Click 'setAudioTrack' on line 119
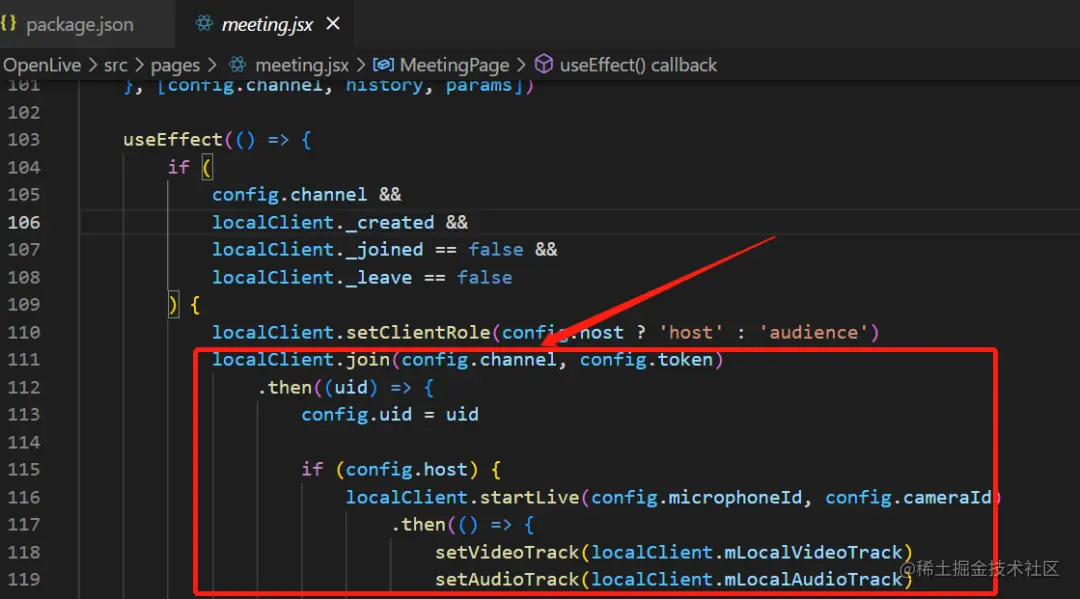The image size is (1080, 599). 507,580
